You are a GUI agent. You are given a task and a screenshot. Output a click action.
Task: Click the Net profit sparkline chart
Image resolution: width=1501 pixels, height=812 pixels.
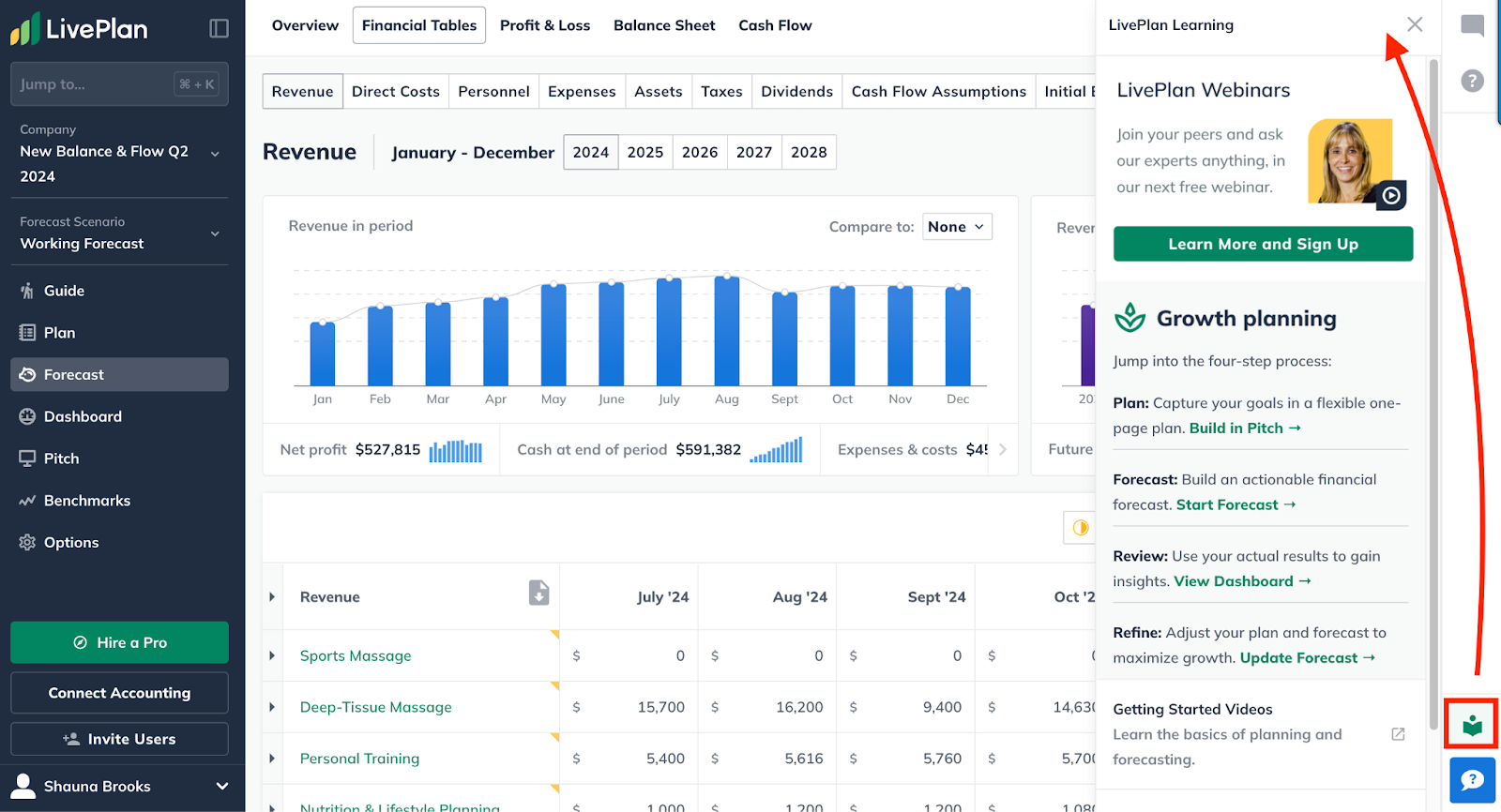click(456, 451)
